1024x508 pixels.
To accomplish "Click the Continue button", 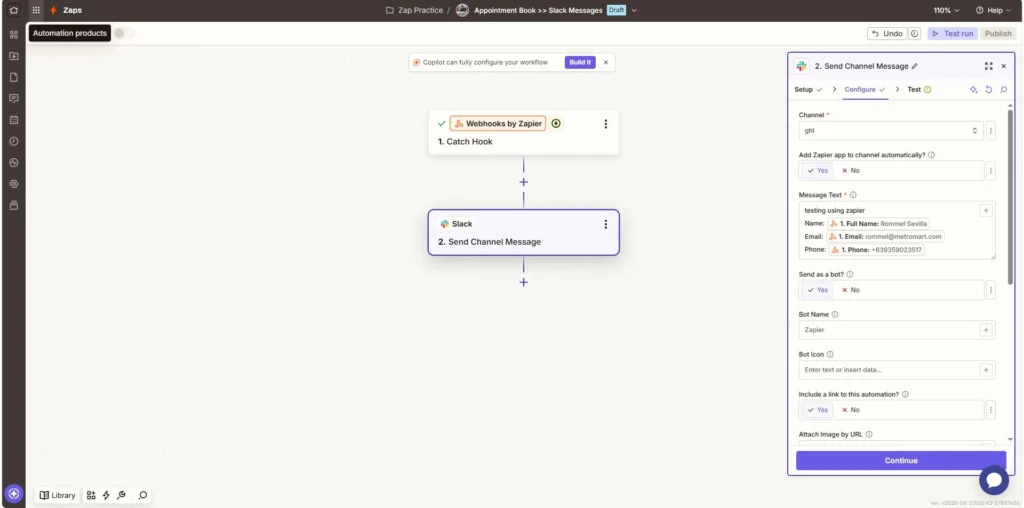I will [x=901, y=460].
